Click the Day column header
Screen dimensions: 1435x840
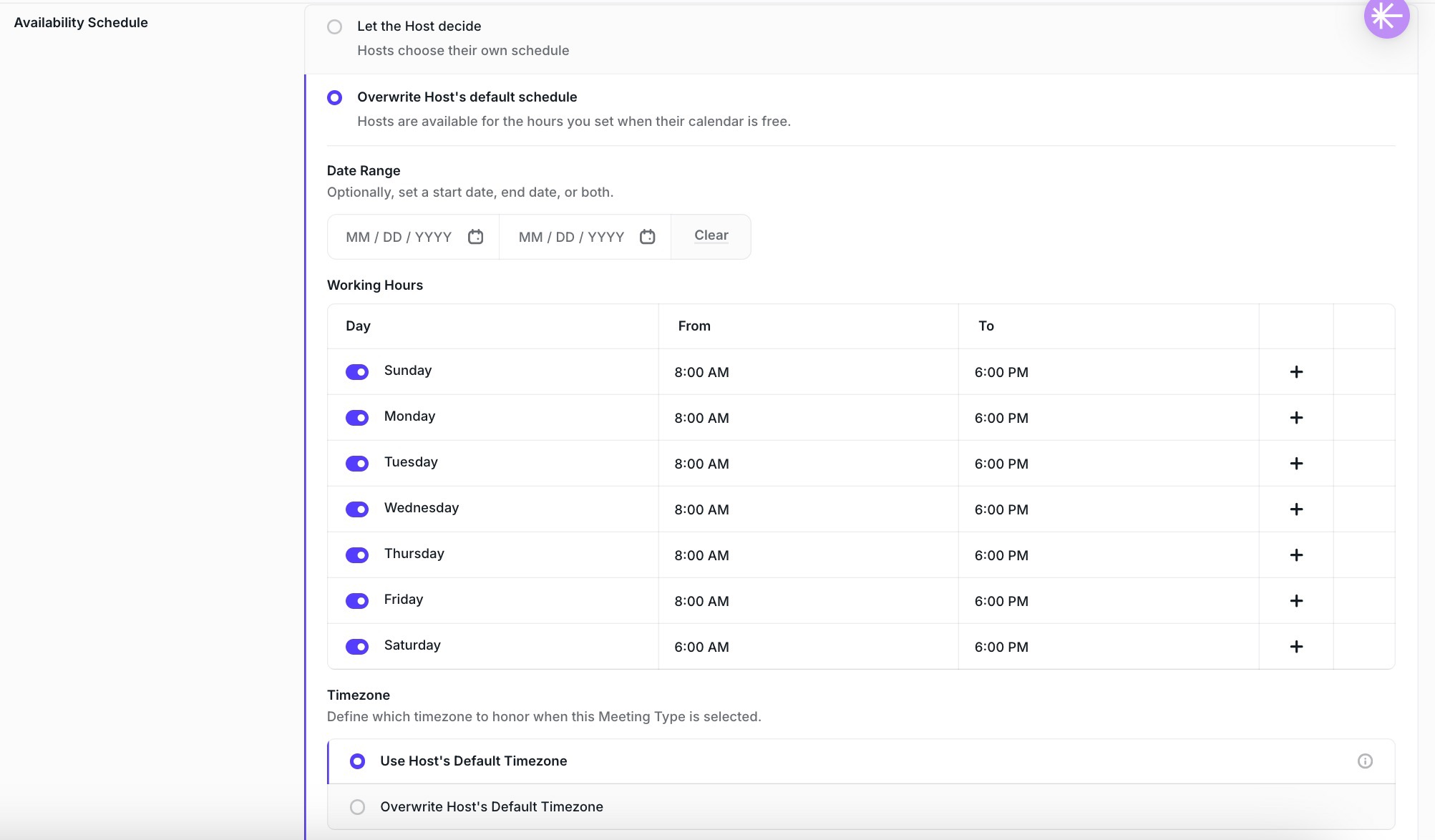[x=358, y=326]
